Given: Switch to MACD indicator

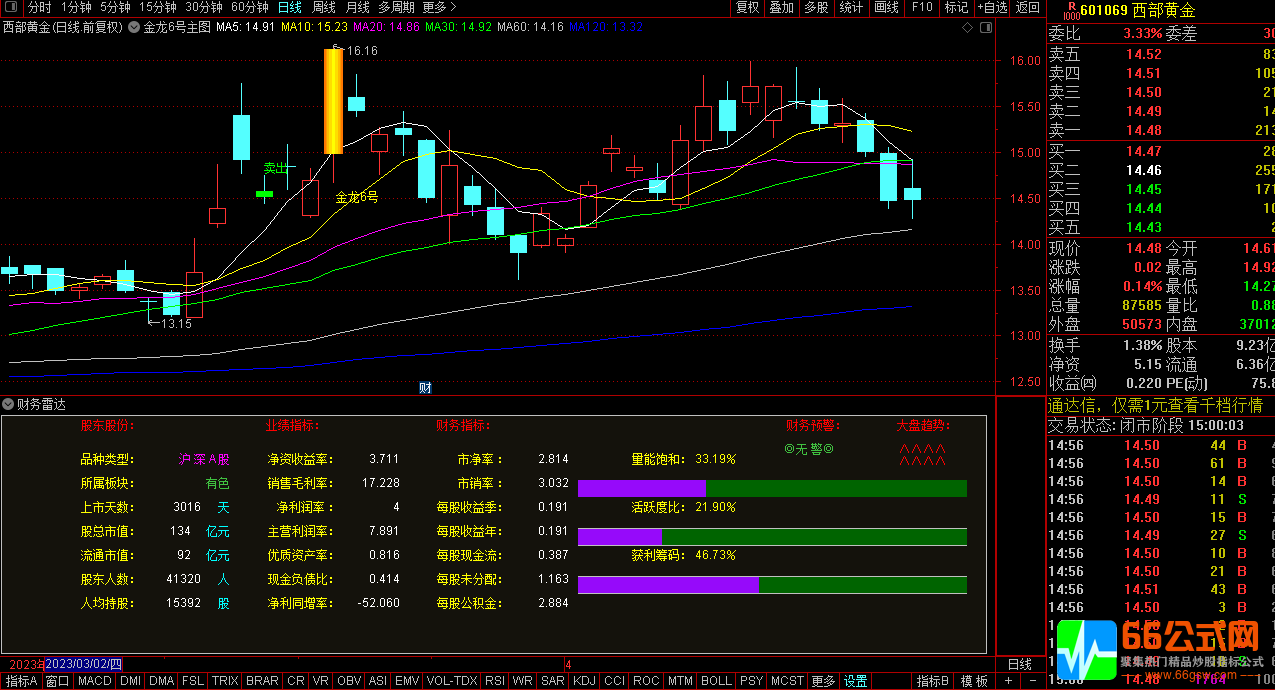Looking at the screenshot, I should point(95,681).
